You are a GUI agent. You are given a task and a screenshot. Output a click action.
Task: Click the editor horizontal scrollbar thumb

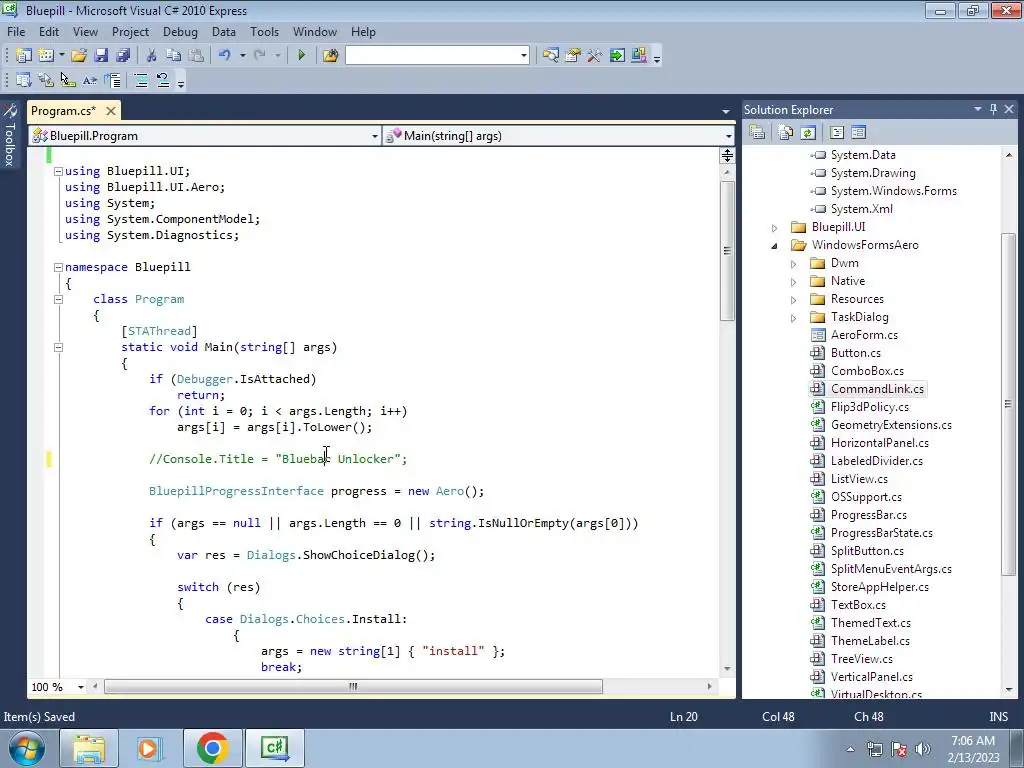(x=353, y=687)
